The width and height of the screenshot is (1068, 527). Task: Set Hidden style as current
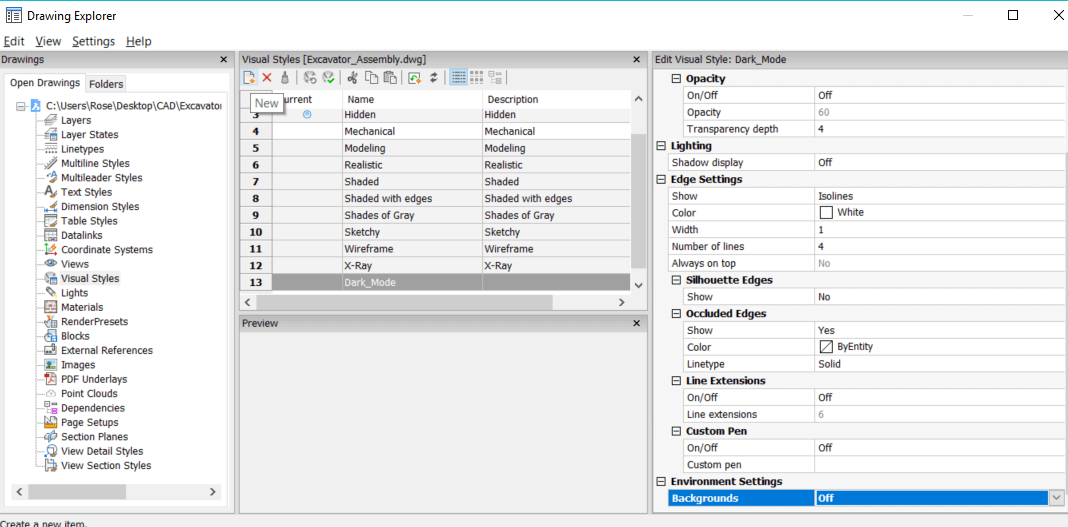307,114
